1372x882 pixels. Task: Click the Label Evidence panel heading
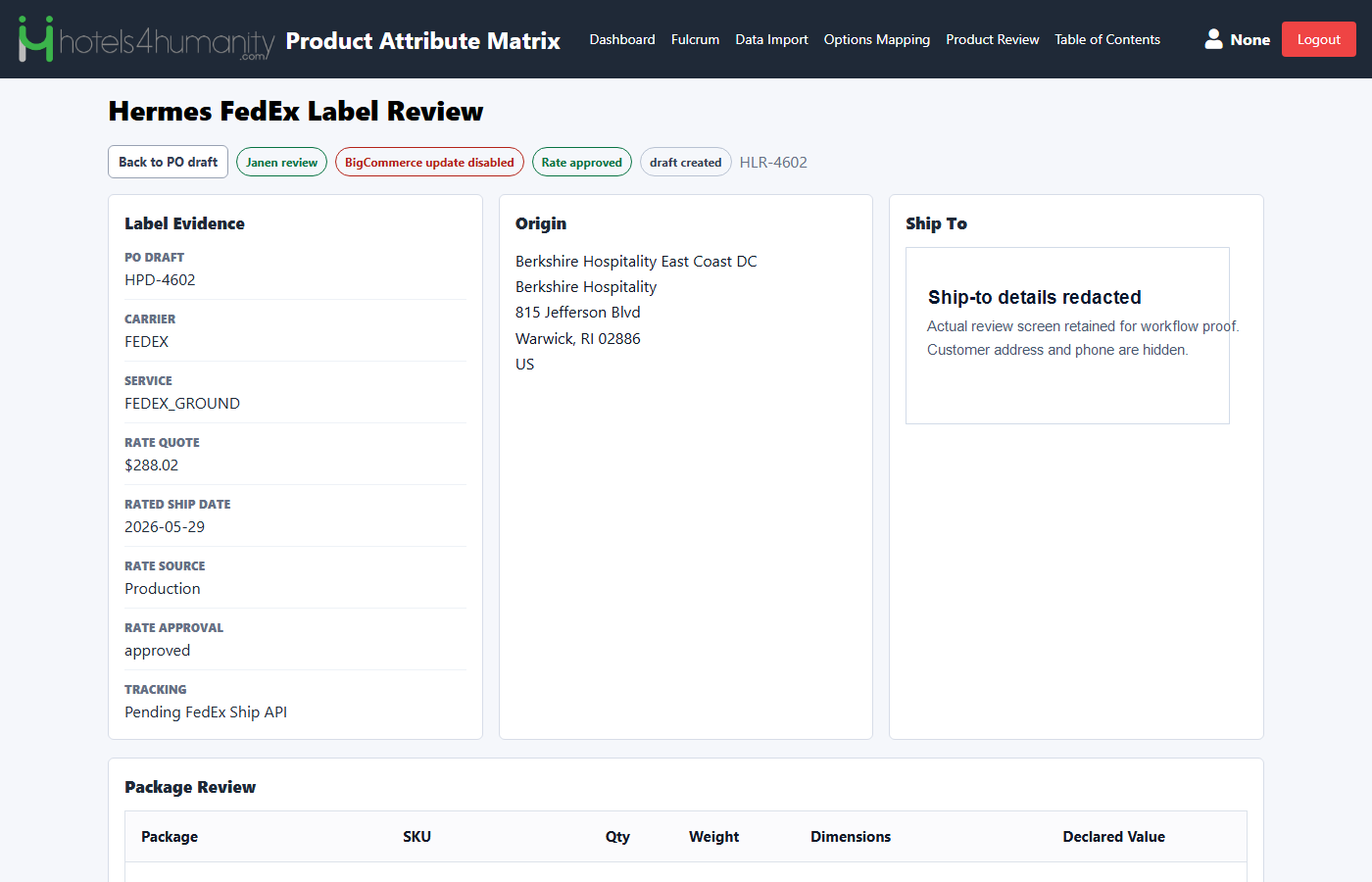184,223
